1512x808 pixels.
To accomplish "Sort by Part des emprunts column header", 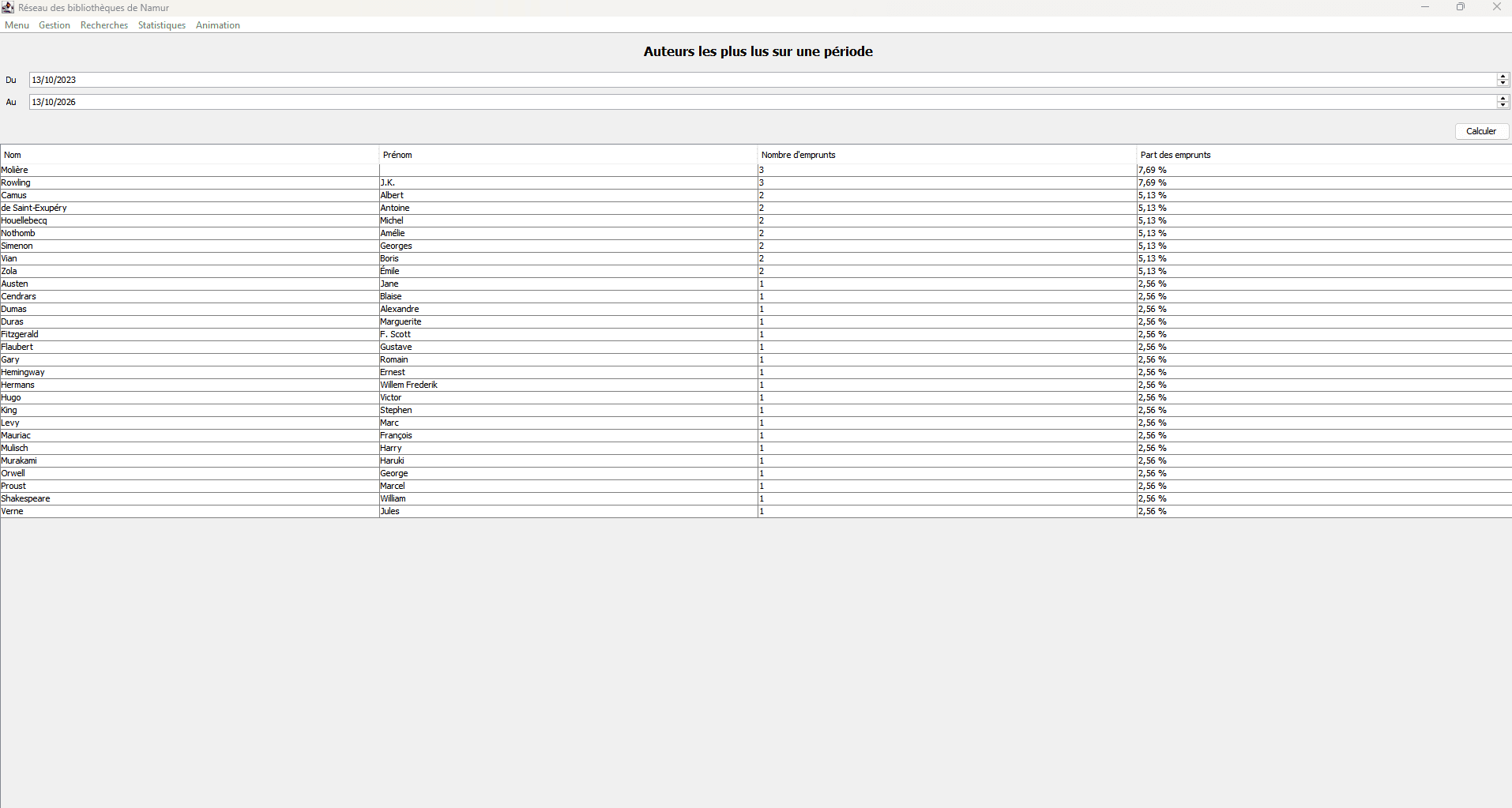I will click(x=1325, y=155).
